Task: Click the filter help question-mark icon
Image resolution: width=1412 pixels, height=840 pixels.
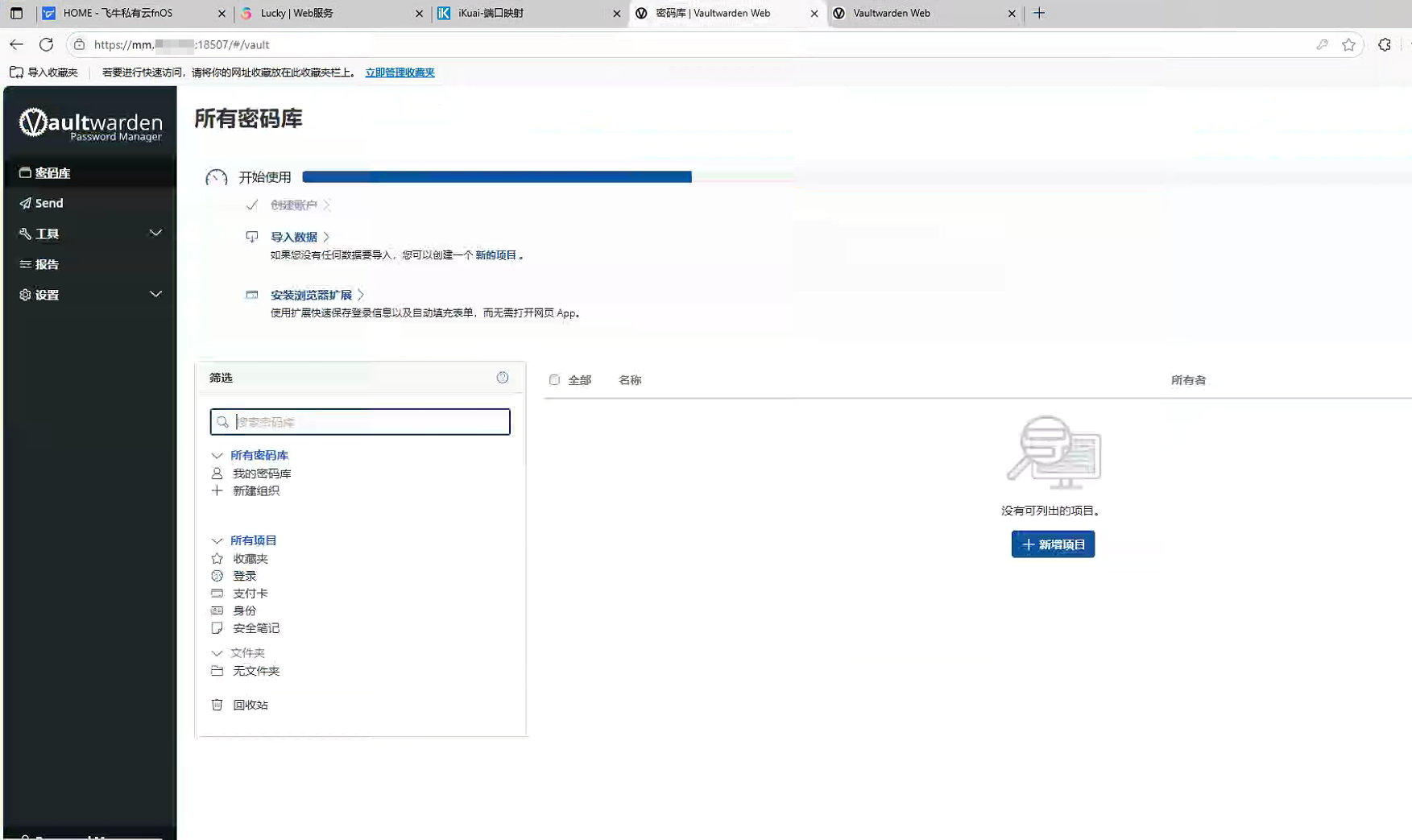Action: [x=502, y=378]
